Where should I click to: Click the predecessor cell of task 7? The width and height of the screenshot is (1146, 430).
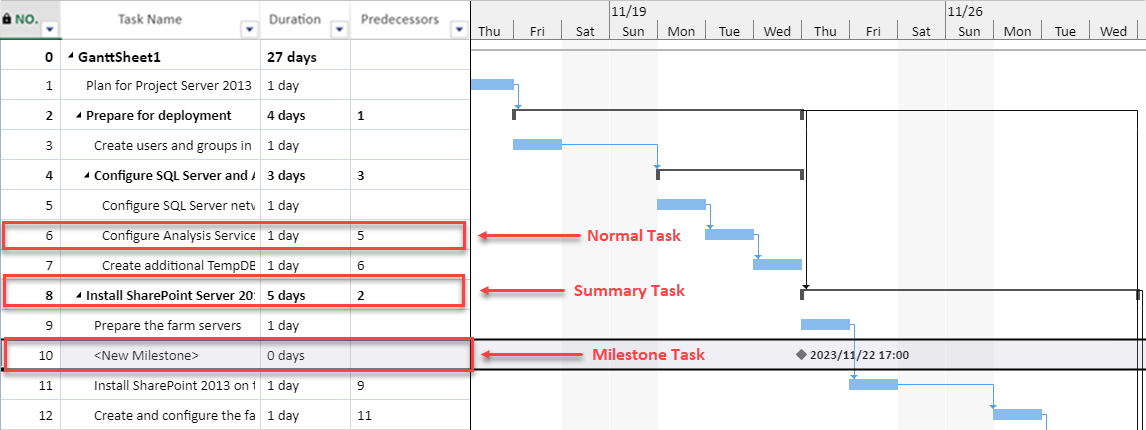(x=409, y=265)
